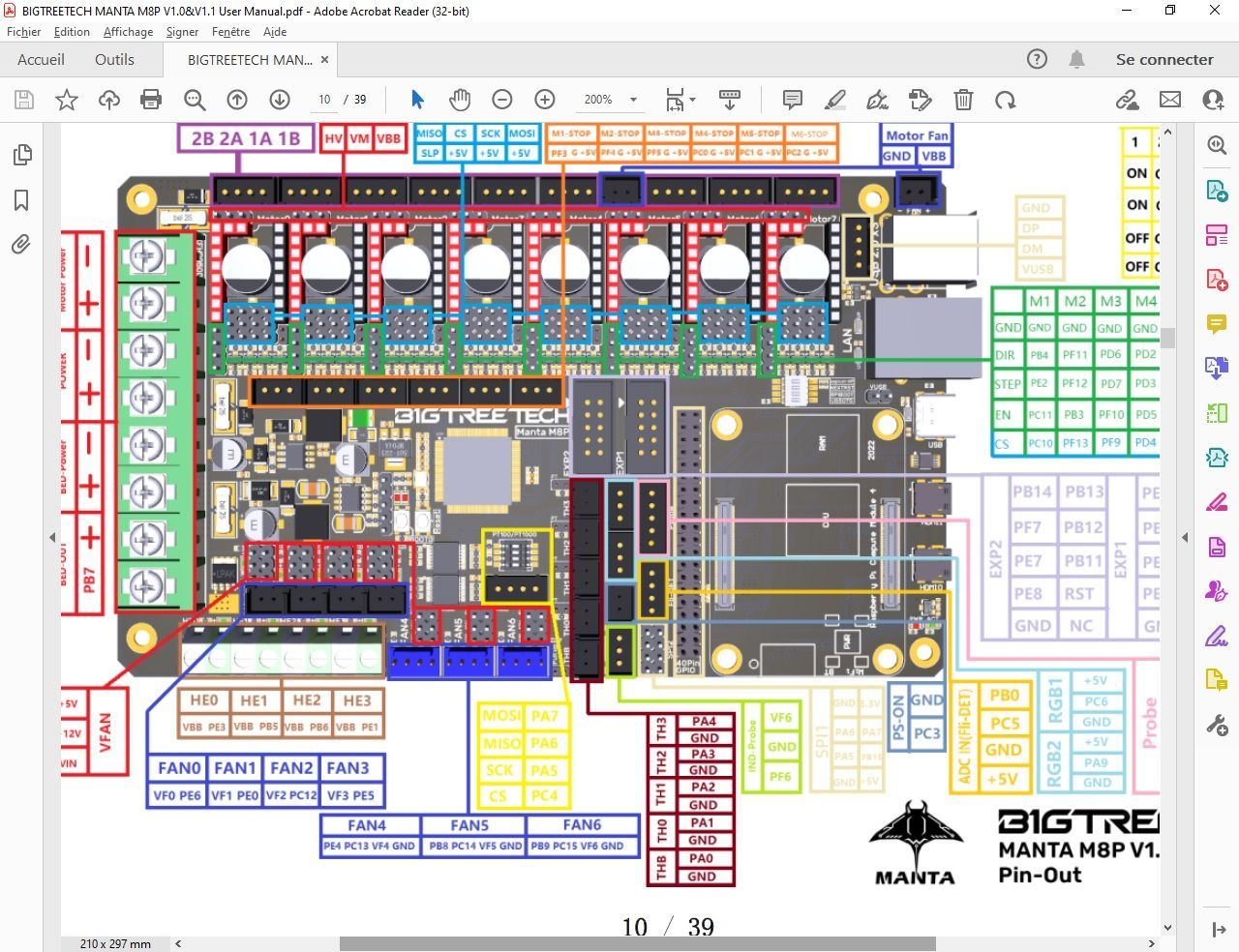Viewport: 1239px width, 952px height.
Task: Open the help question mark icon
Action: click(1037, 59)
